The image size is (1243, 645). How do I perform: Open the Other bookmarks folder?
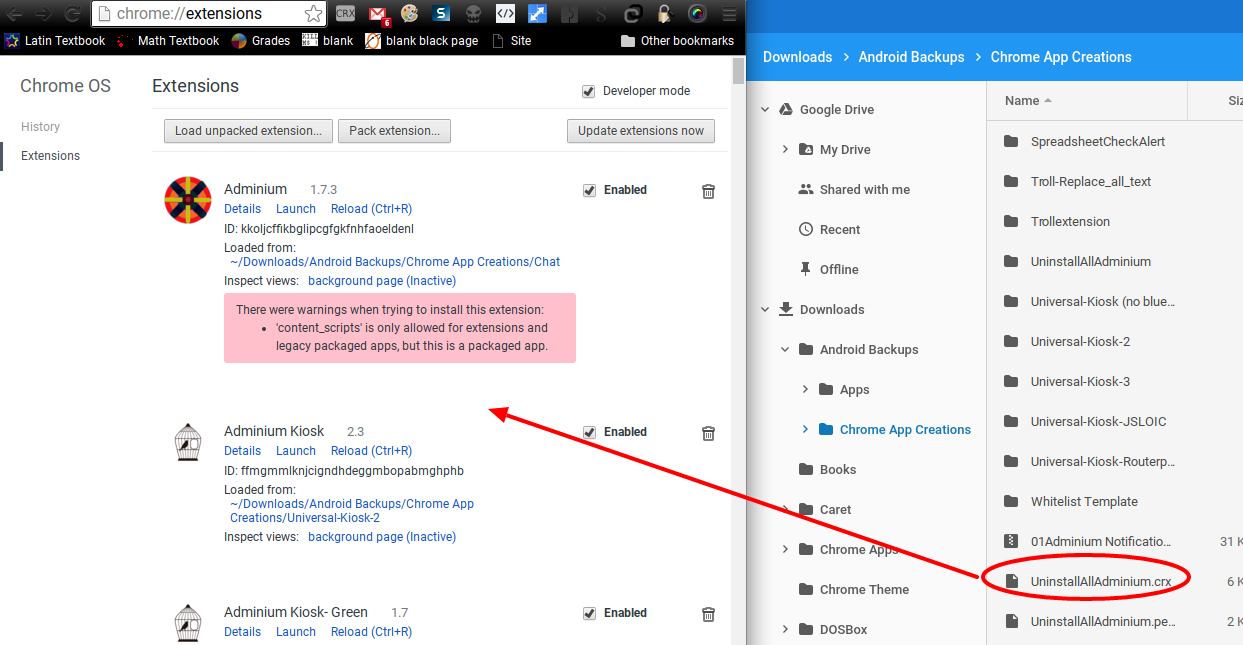click(677, 41)
